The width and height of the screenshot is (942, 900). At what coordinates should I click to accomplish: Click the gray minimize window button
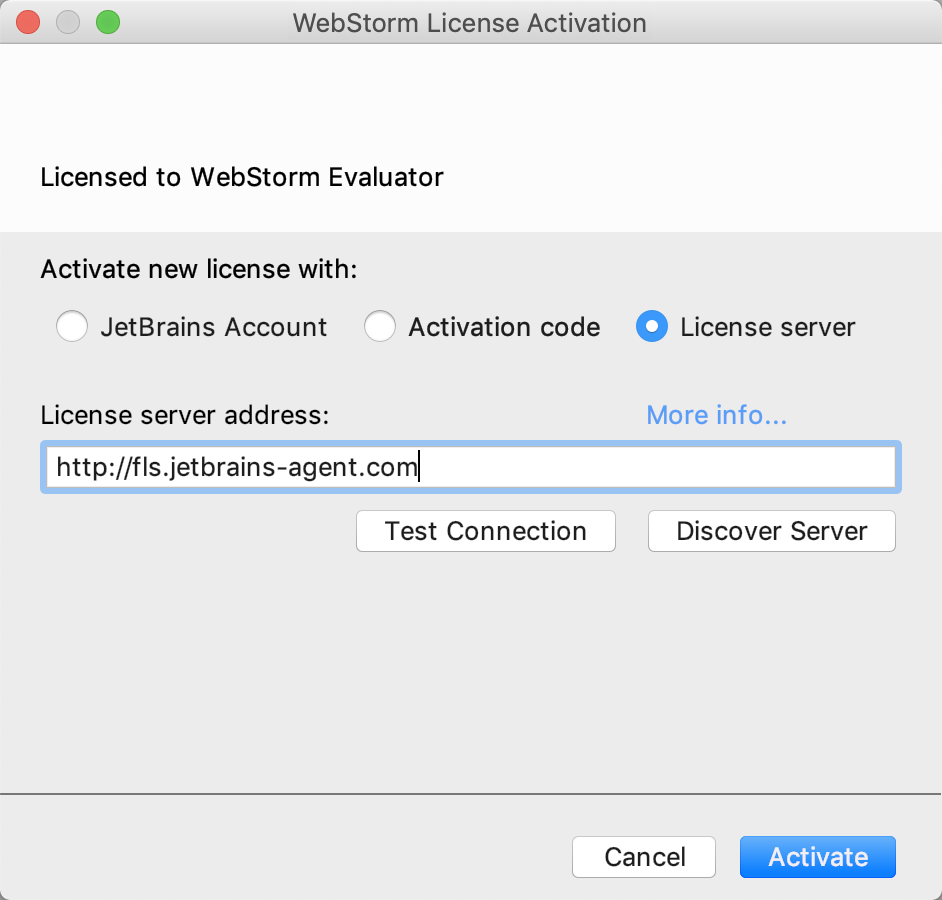point(68,23)
